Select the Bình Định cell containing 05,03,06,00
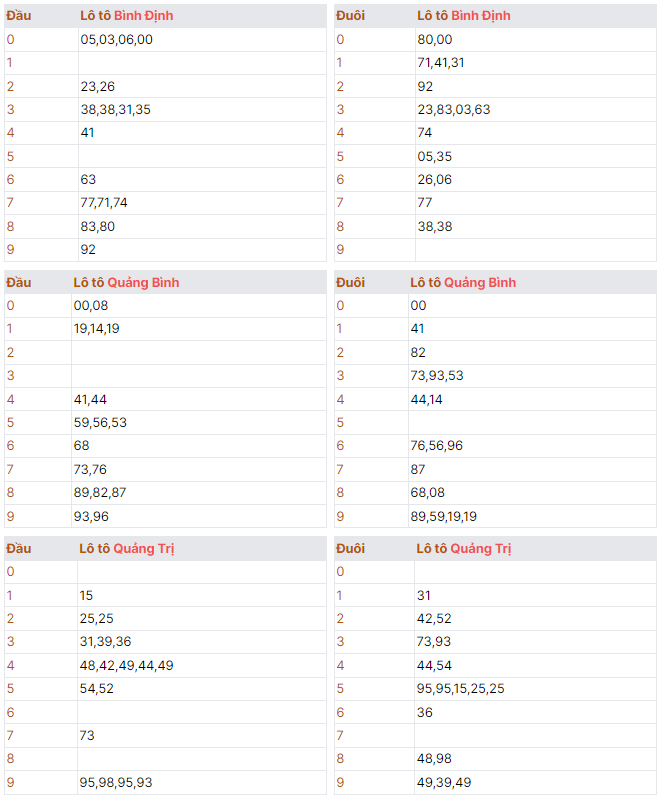The image size is (662, 798). tap(202, 40)
